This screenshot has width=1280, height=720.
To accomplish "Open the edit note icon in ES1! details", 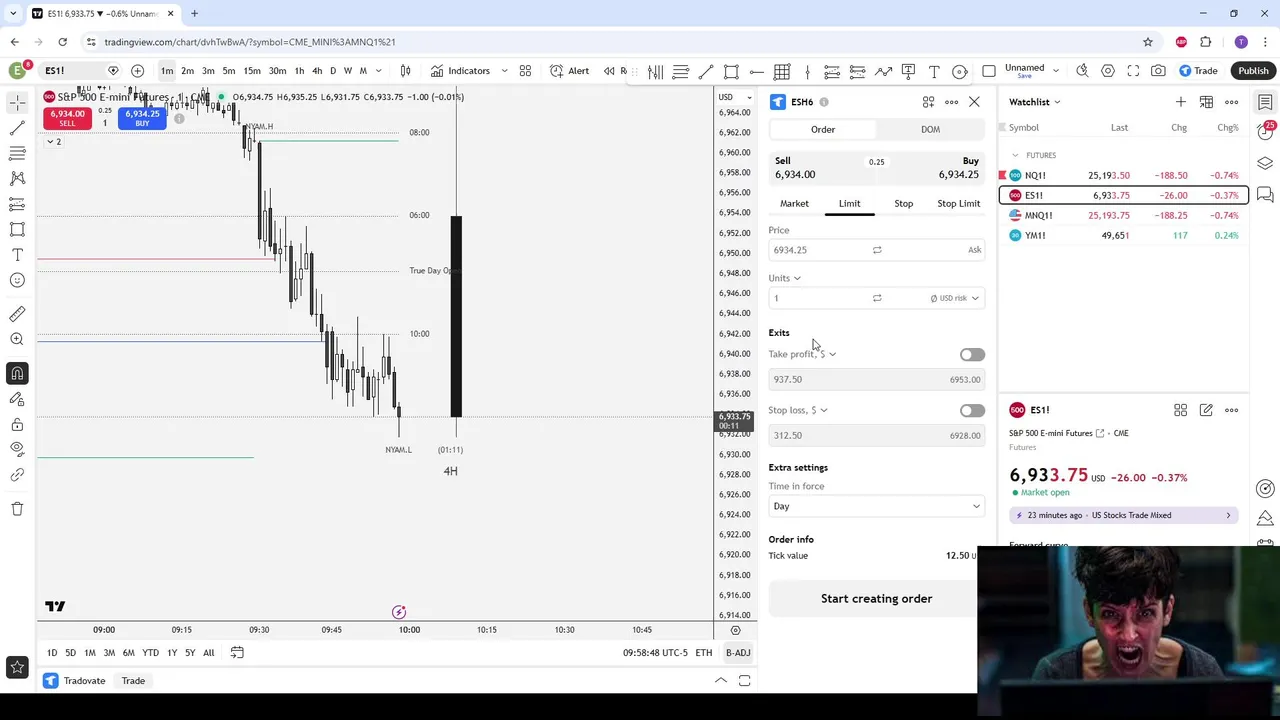I will click(1206, 410).
